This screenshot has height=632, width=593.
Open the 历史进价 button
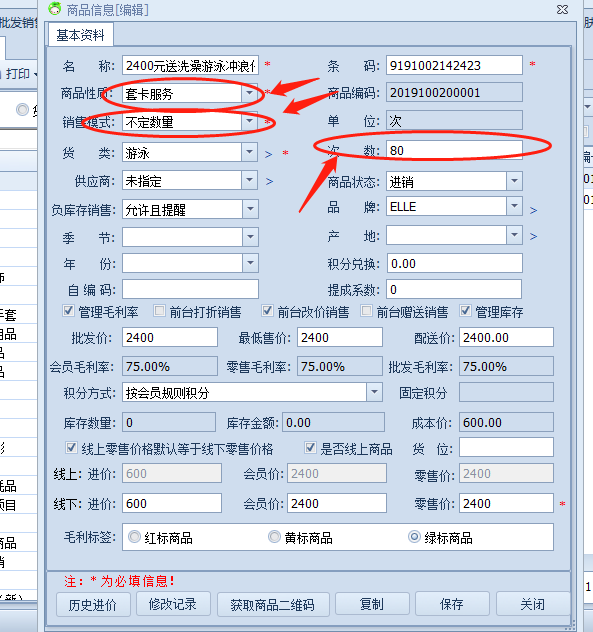pos(93,604)
